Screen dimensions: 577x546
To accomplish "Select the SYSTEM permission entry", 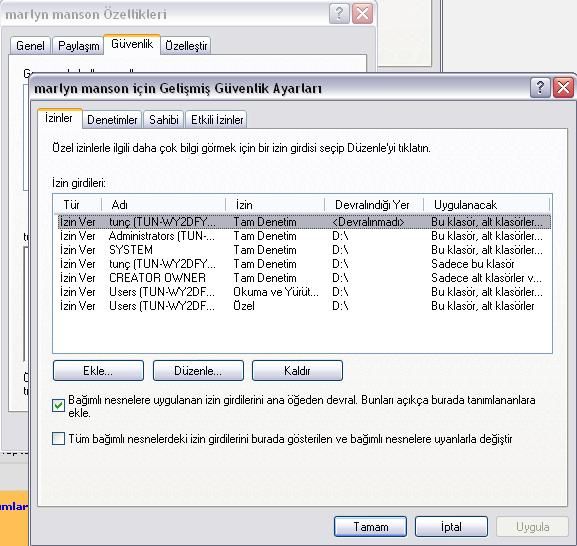I will (x=304, y=250).
